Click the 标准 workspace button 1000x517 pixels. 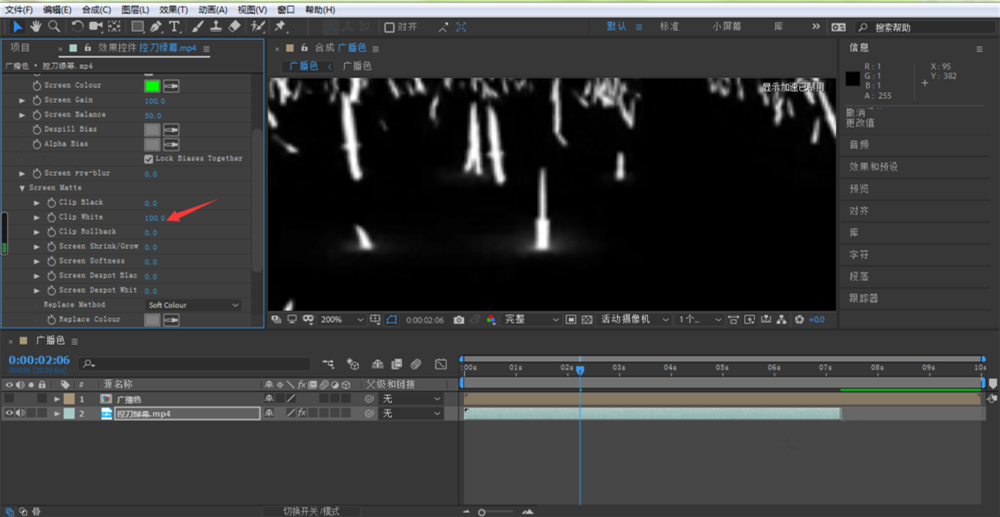670,27
